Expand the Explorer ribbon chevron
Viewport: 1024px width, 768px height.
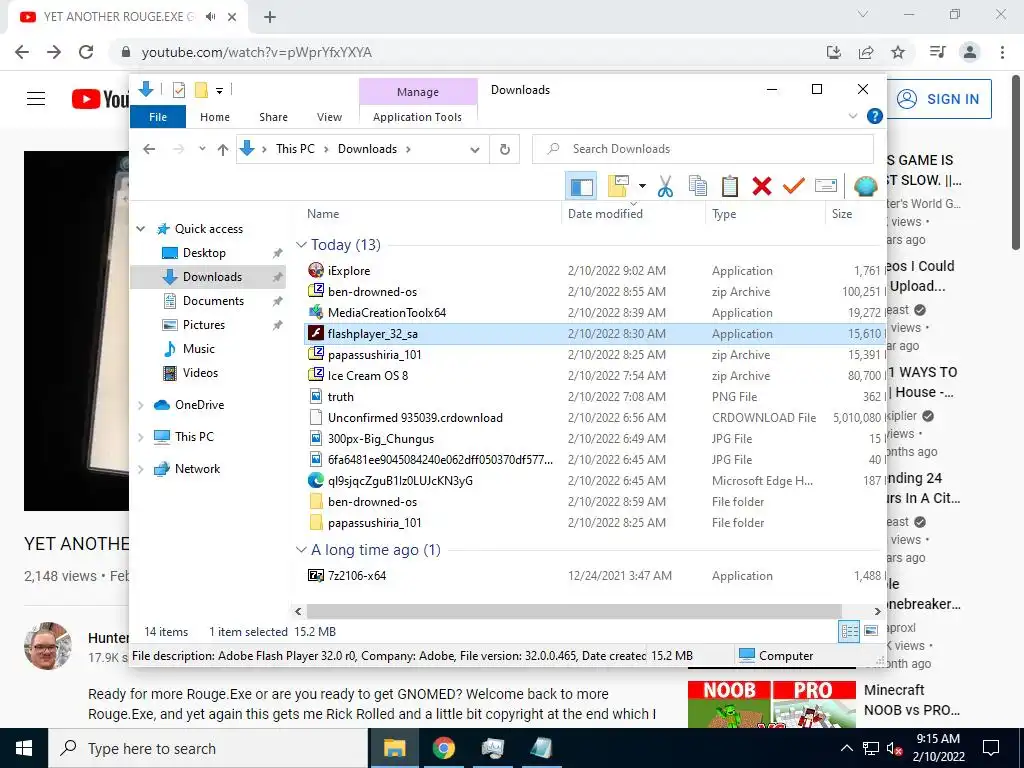tap(852, 116)
